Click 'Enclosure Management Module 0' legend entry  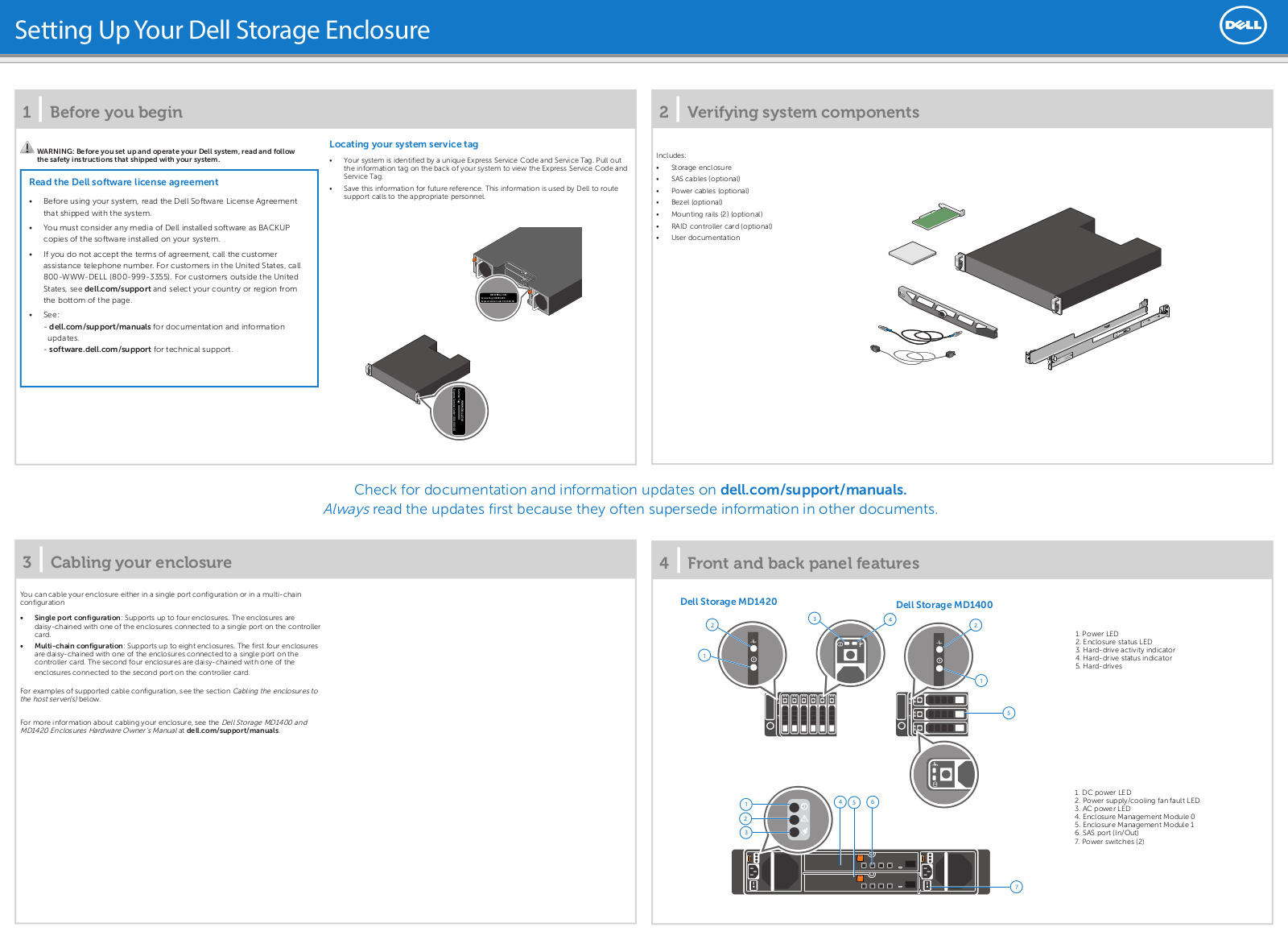tap(1134, 817)
